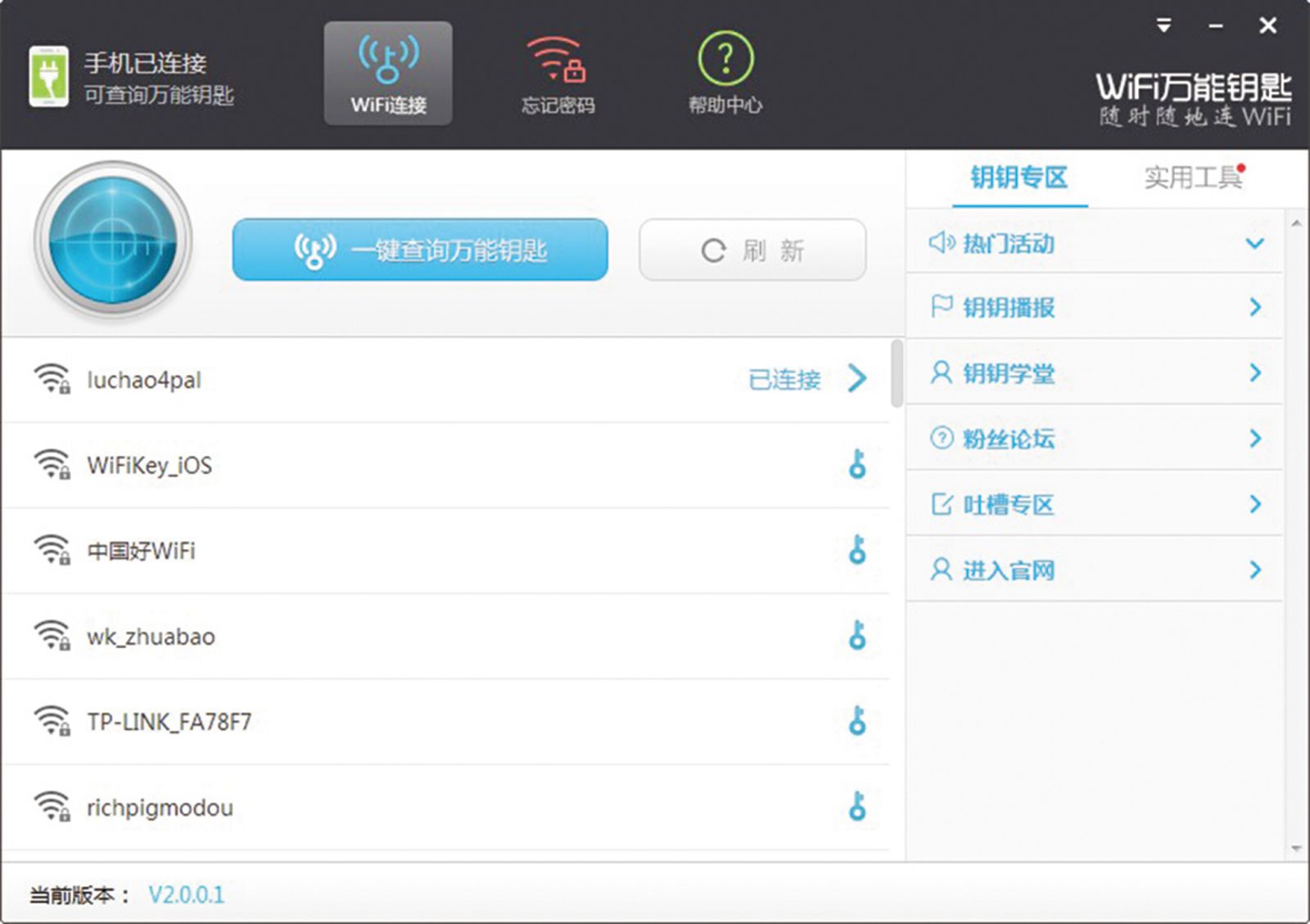Click the person icon beside 进入官网
The width and height of the screenshot is (1310, 924).
[x=942, y=570]
